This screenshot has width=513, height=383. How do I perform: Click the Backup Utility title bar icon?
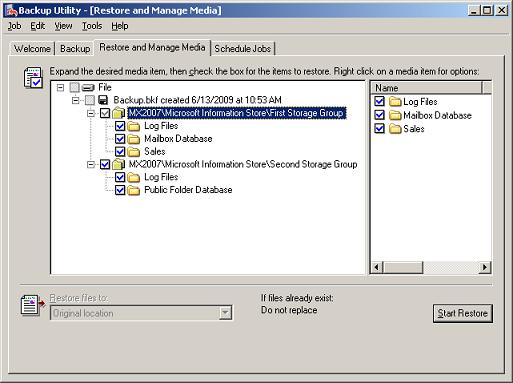(11, 11)
